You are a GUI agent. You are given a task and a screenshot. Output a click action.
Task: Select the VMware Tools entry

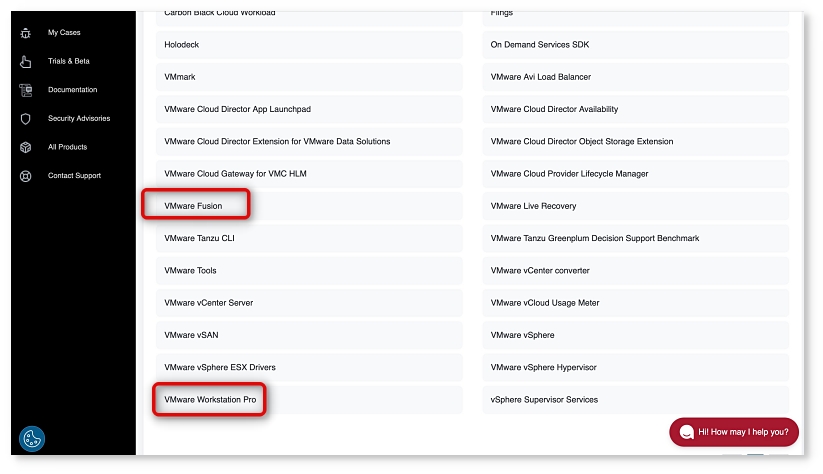point(191,271)
